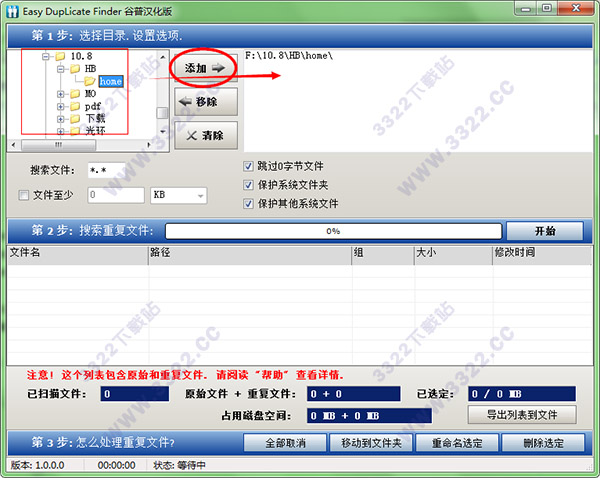Sort by 大小 column header
The image size is (600, 478).
point(453,255)
